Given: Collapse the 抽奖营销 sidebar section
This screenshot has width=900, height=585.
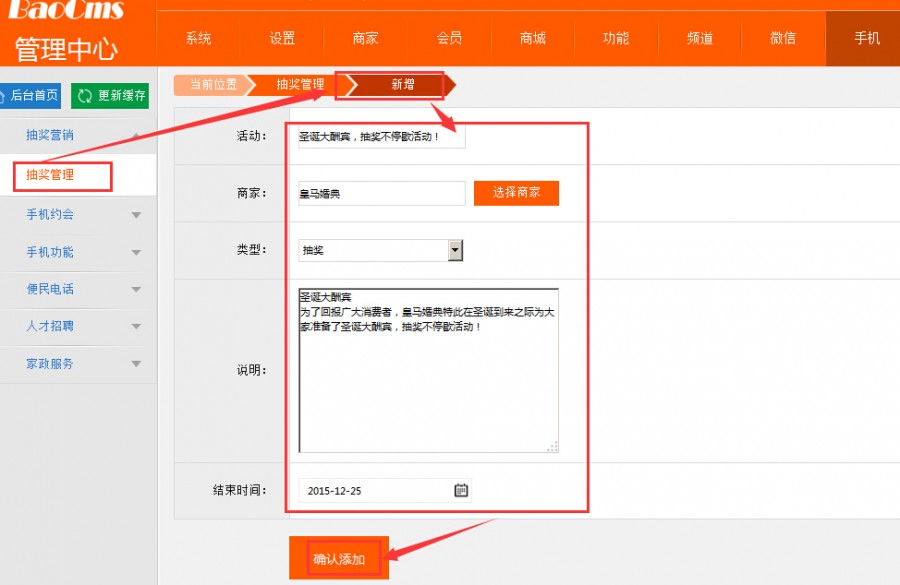Looking at the screenshot, I should [x=78, y=135].
